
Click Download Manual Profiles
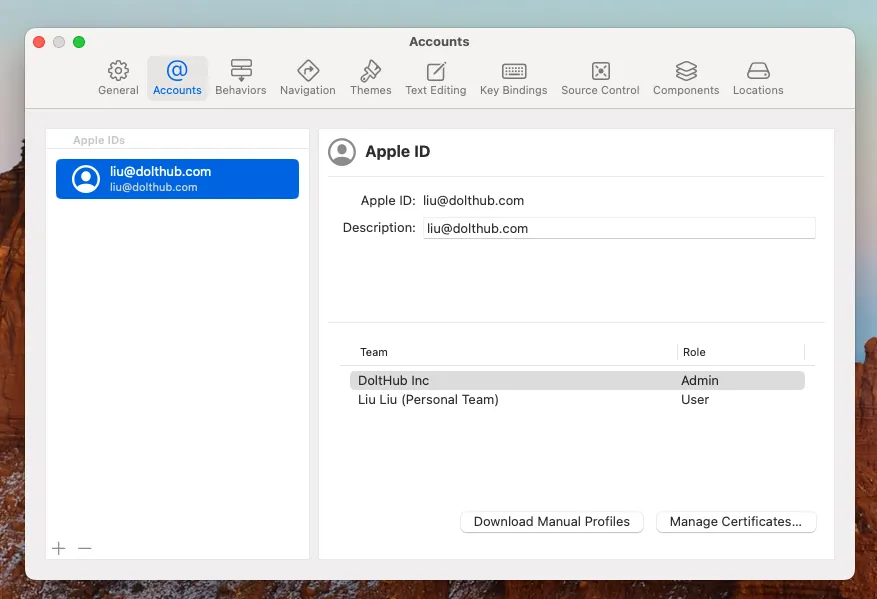tap(551, 521)
